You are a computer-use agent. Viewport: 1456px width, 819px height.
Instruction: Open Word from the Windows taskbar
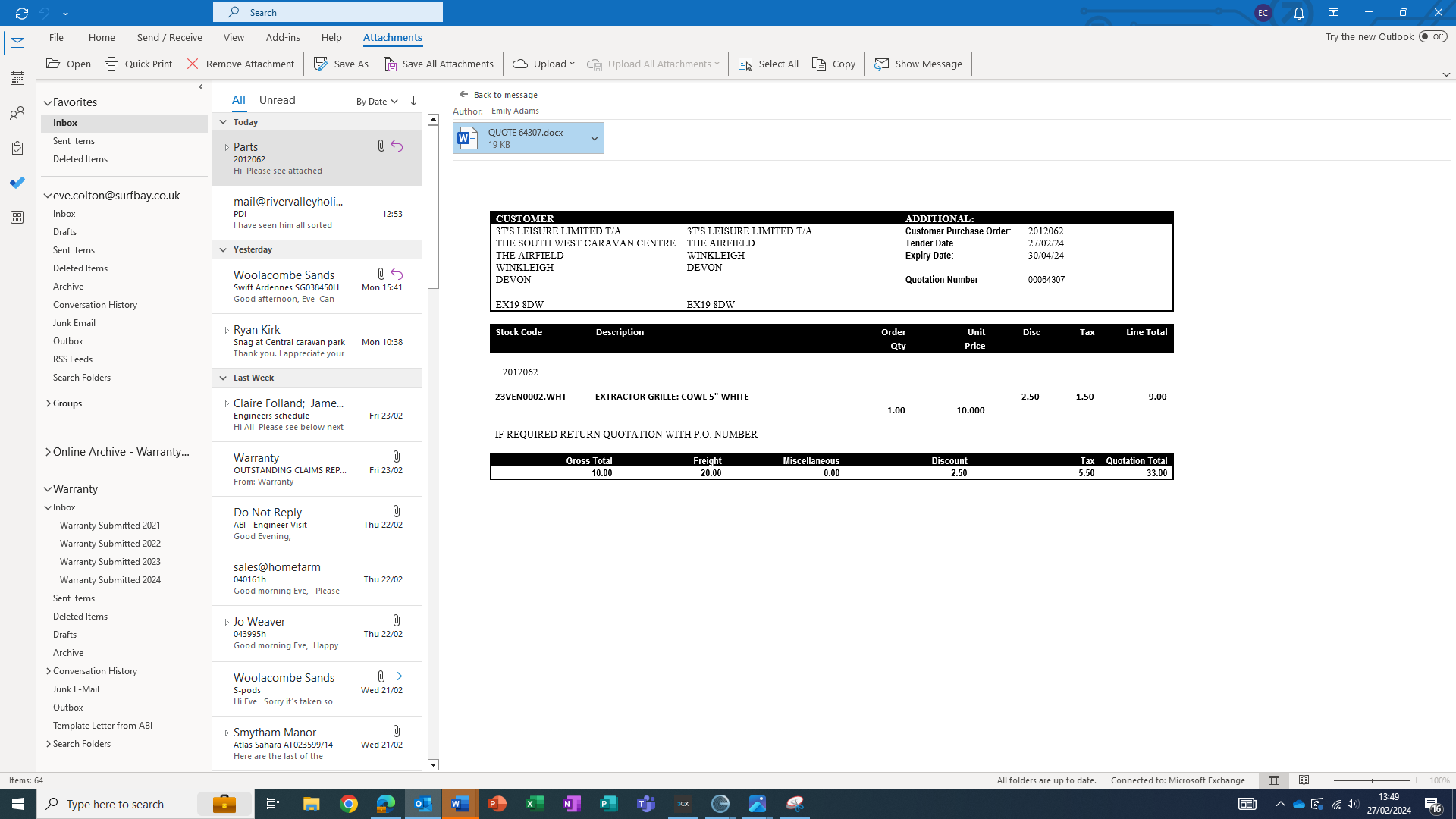460,804
